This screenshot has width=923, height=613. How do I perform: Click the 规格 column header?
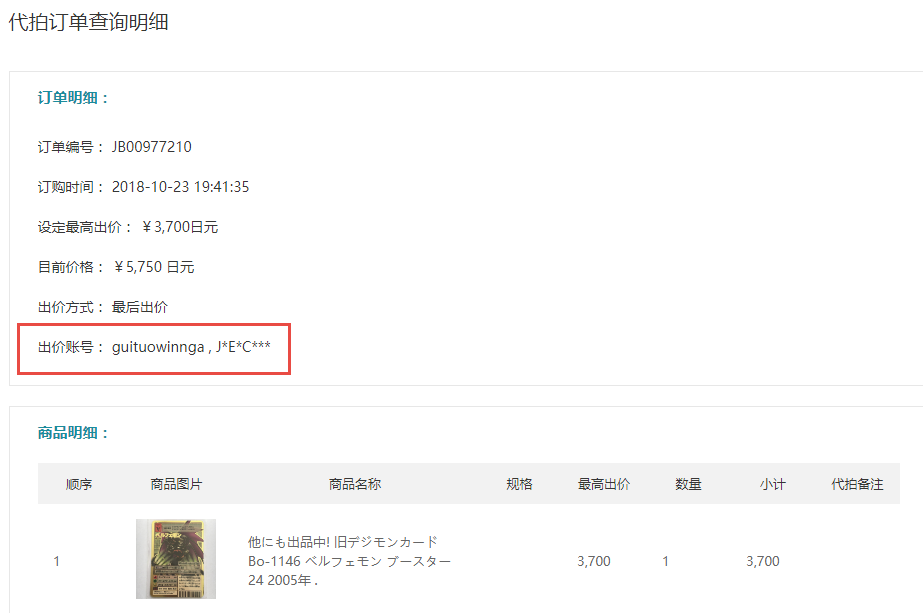(x=519, y=484)
